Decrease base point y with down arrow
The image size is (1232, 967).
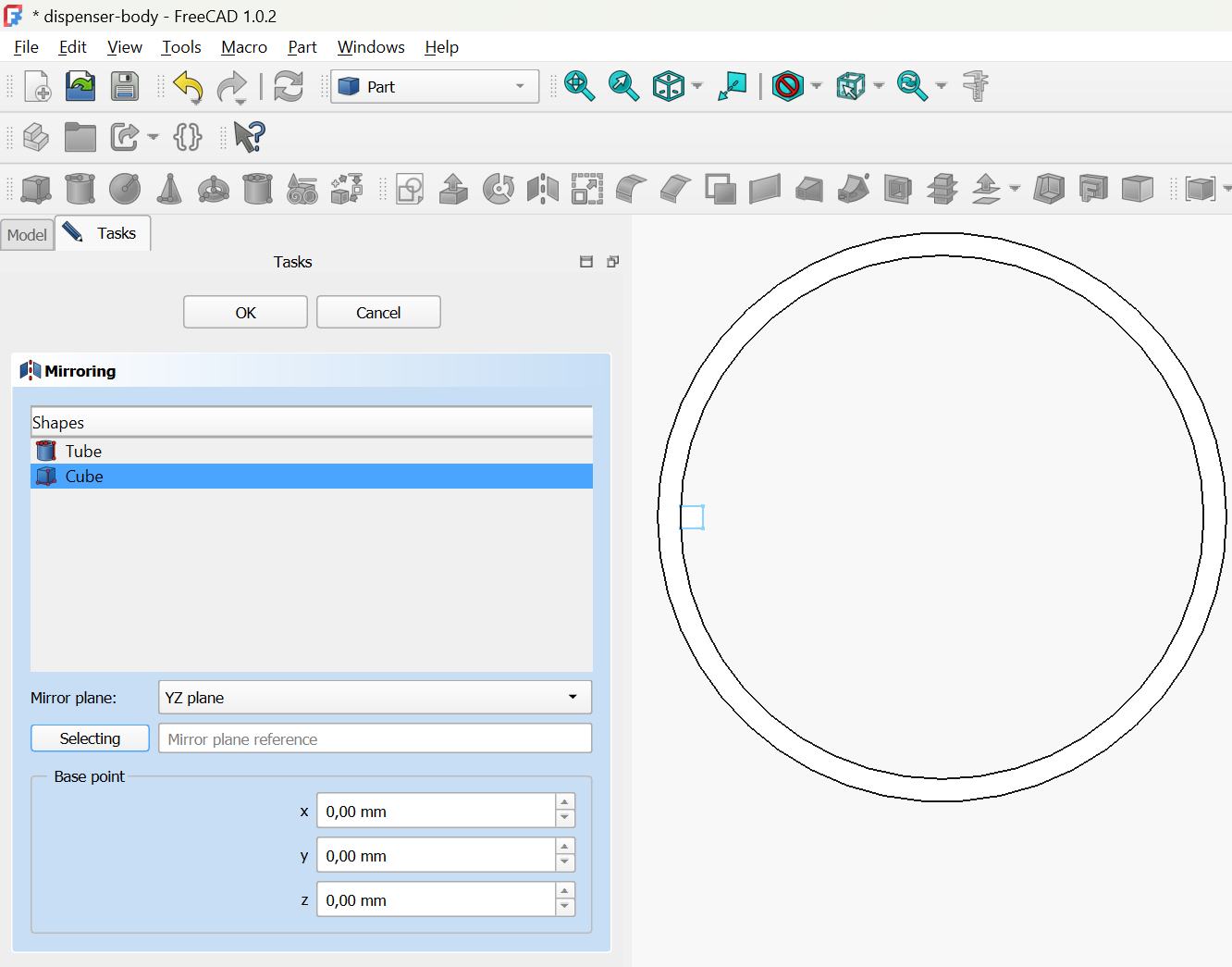565,863
